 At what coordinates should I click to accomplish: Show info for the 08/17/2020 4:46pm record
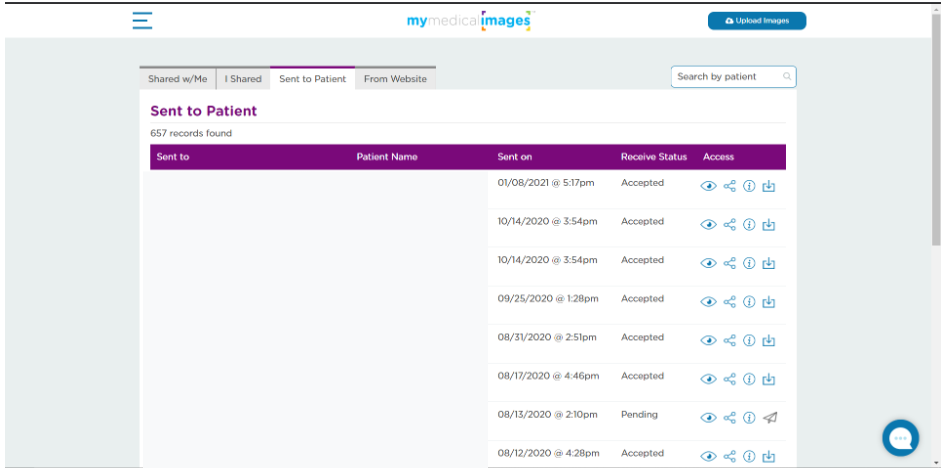coord(749,379)
